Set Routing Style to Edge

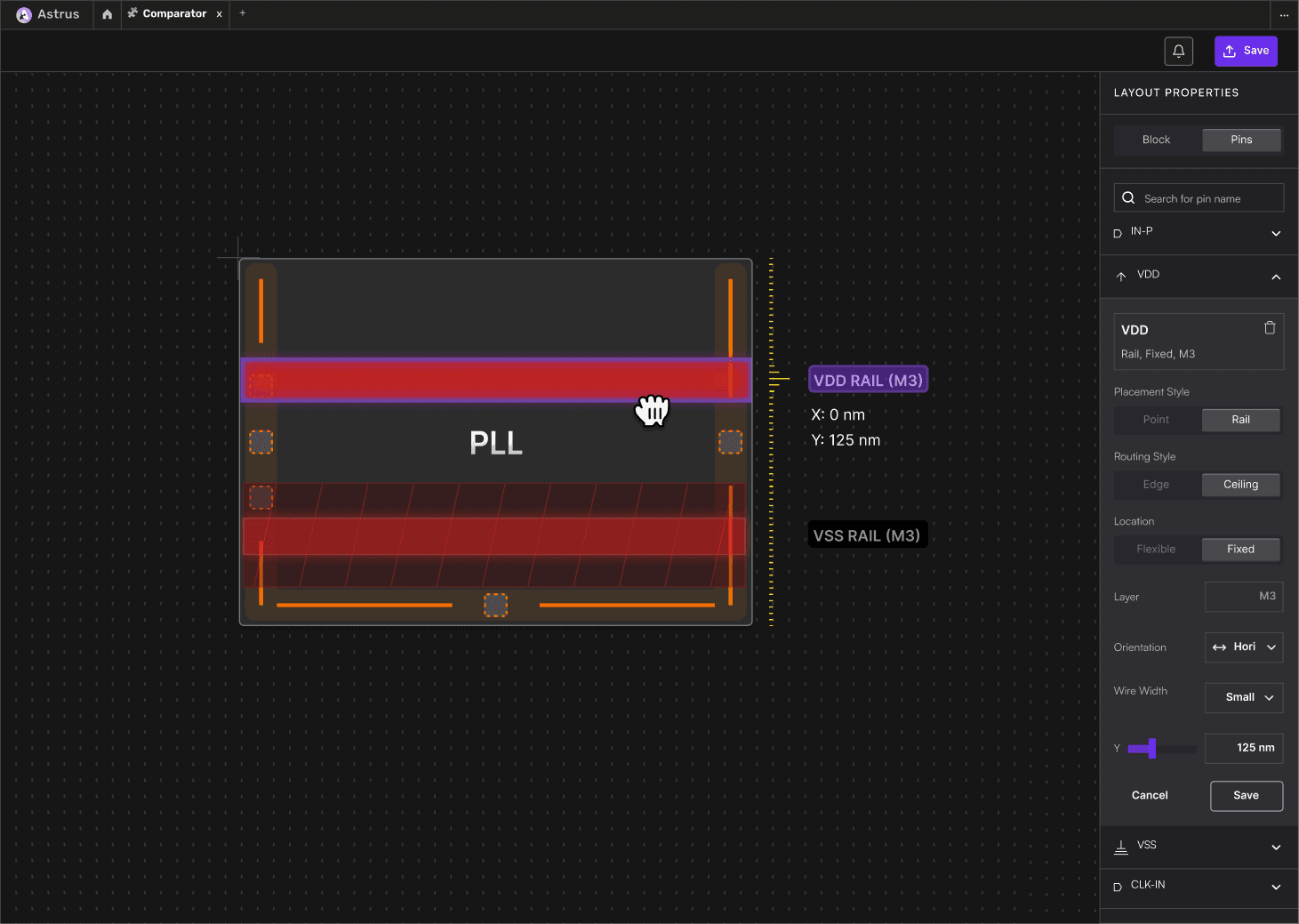1156,485
